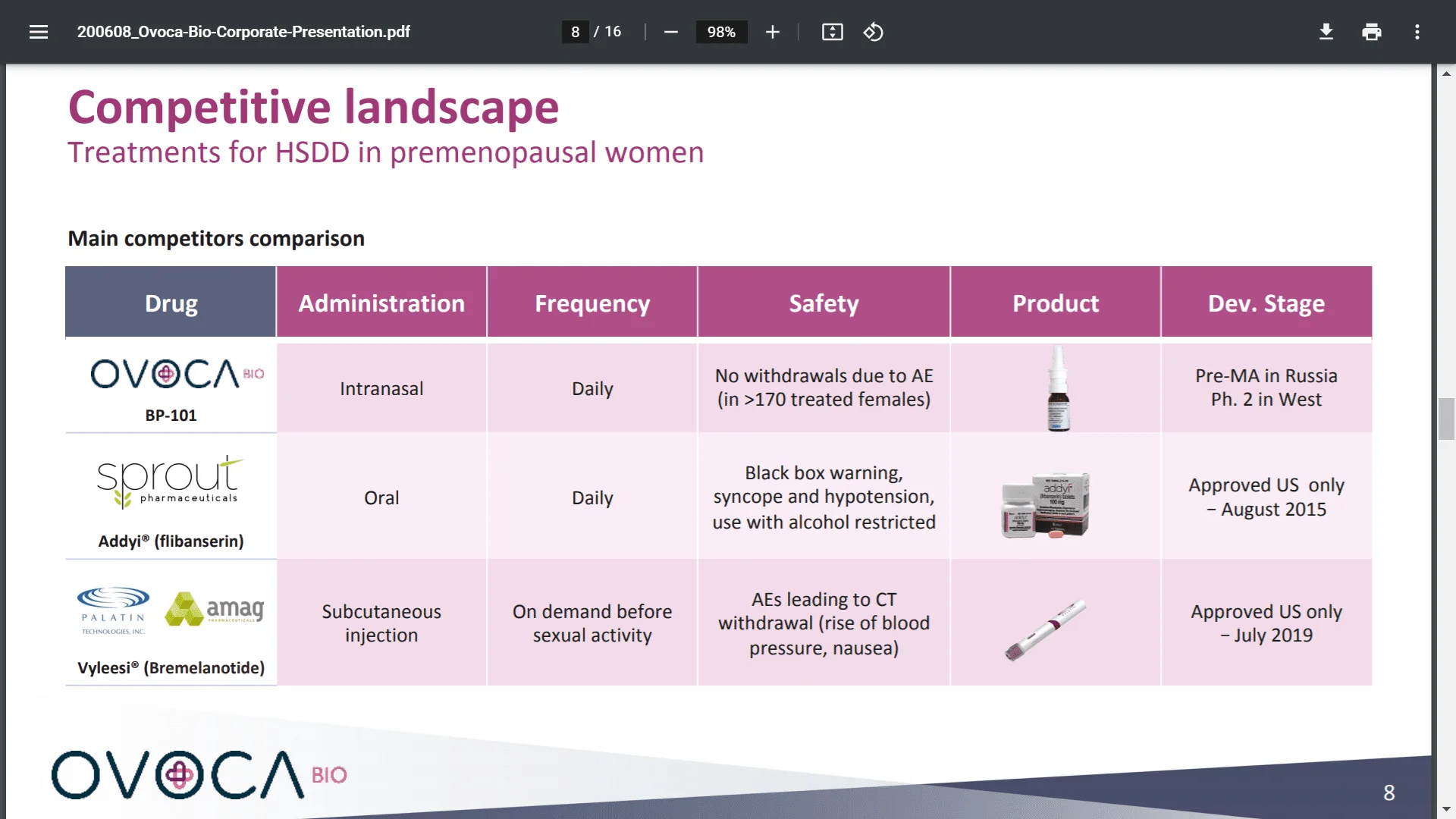This screenshot has width=1456, height=819.
Task: Click the amag pharmaceuticals logo
Action: tap(215, 609)
